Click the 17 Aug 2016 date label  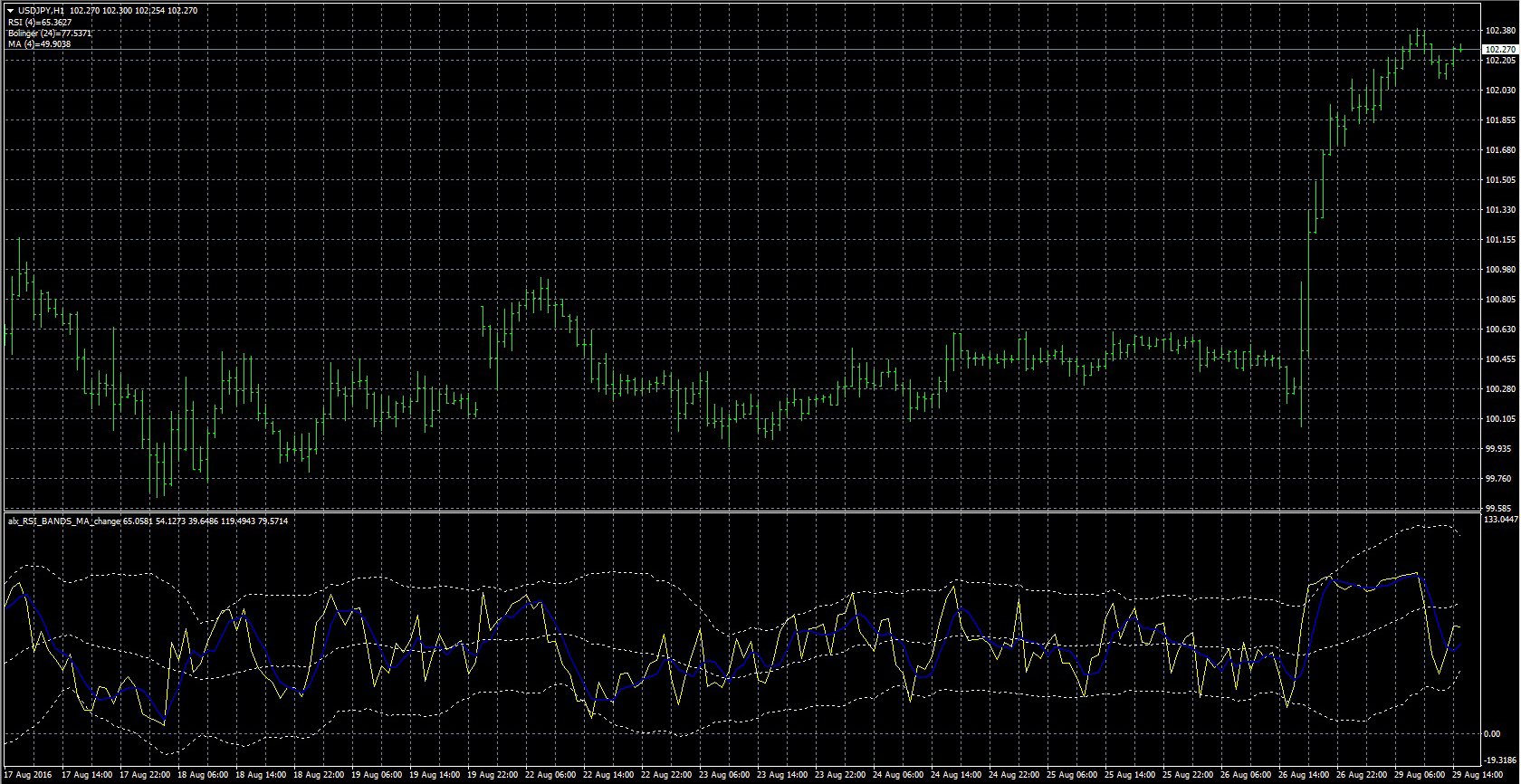(x=30, y=776)
